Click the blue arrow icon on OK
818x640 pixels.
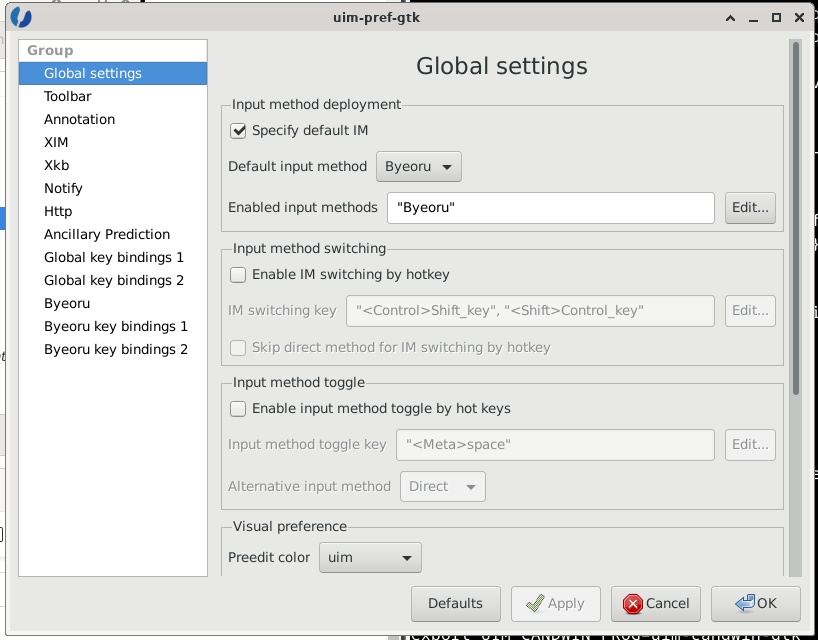pos(744,603)
